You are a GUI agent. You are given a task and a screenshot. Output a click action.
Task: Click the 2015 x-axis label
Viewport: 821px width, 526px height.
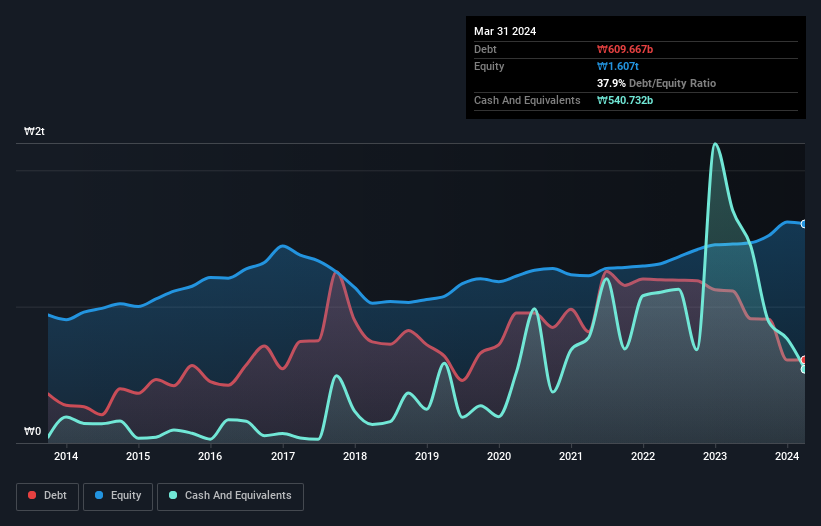point(138,456)
